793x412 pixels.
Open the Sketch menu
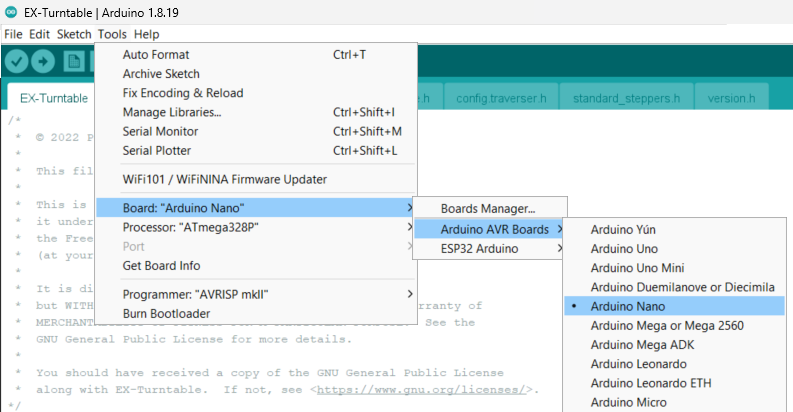pyautogui.click(x=73, y=34)
